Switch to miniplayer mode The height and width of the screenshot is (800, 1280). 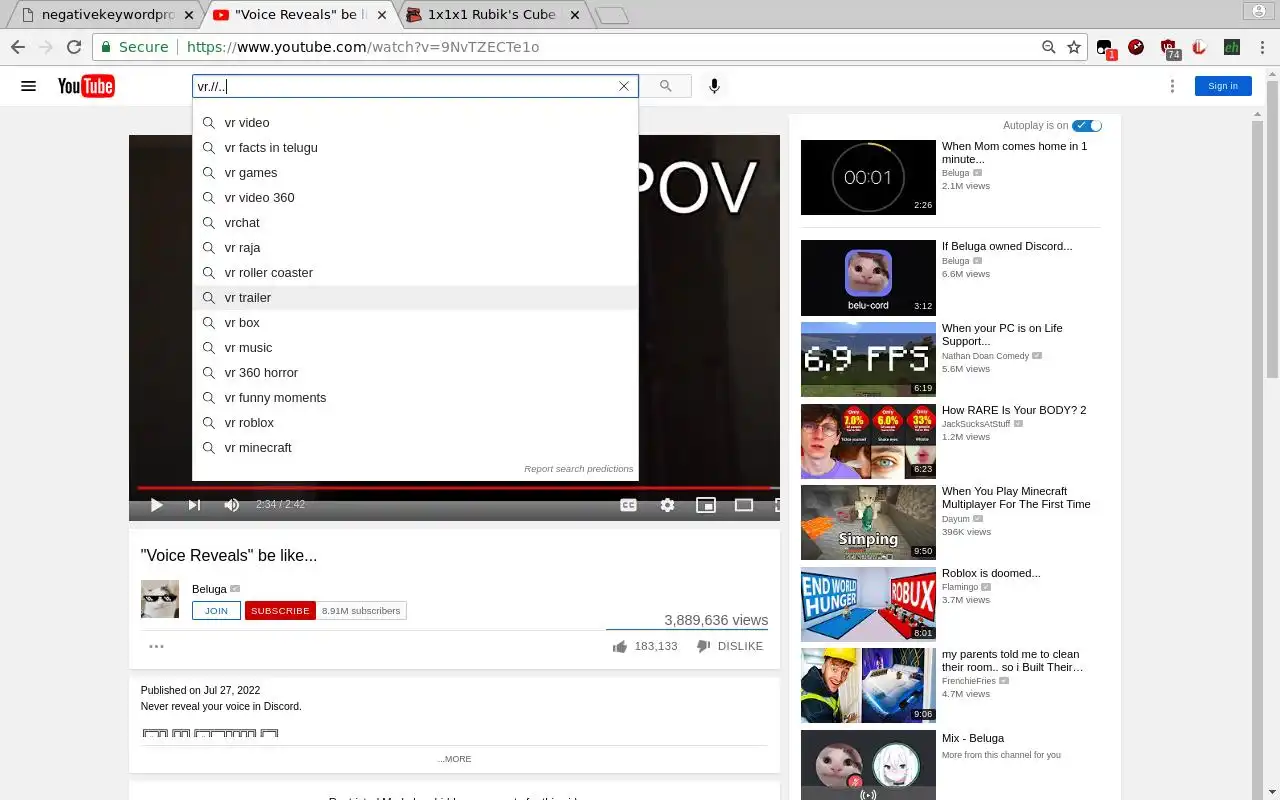click(x=706, y=505)
